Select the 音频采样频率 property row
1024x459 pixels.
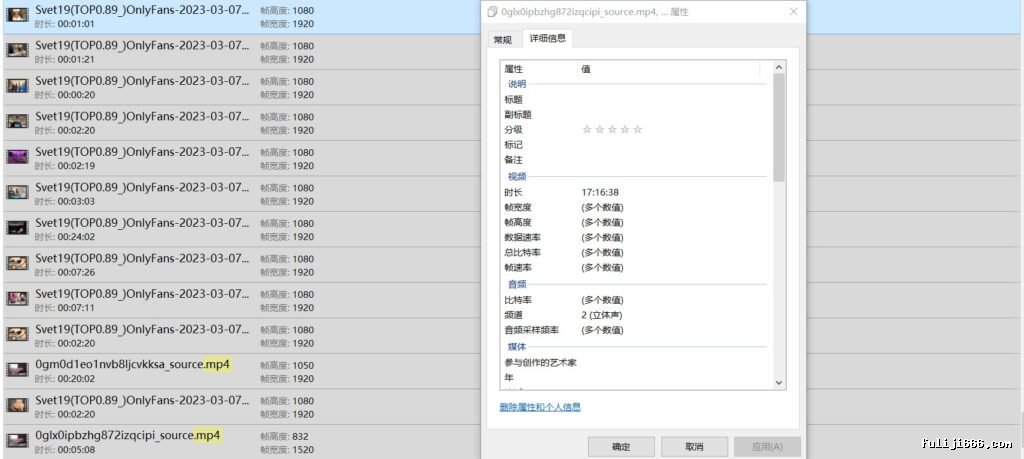(636, 330)
